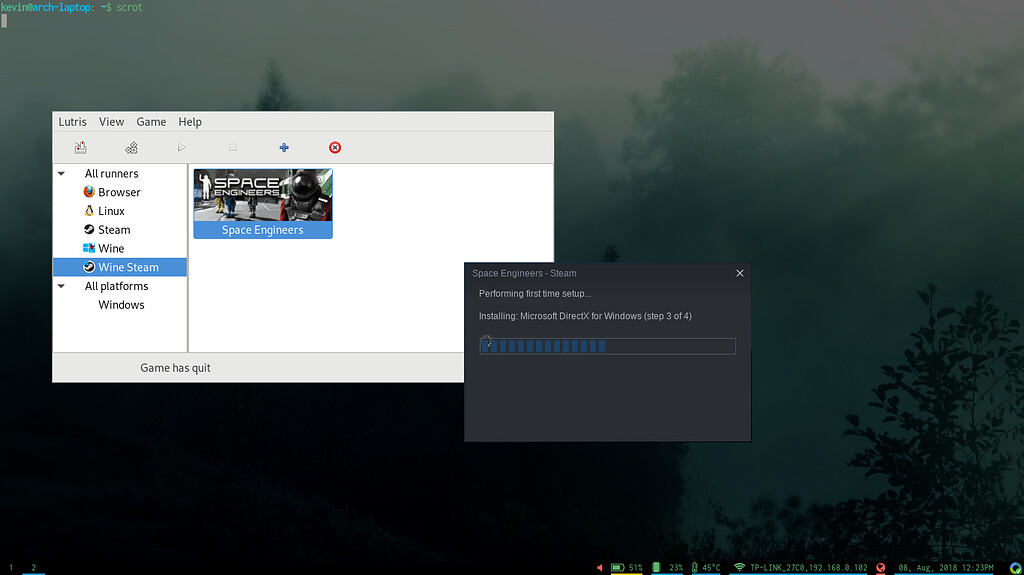Image resolution: width=1024 pixels, height=575 pixels.
Task: Click the stop game toolbar button
Action: pos(232,148)
